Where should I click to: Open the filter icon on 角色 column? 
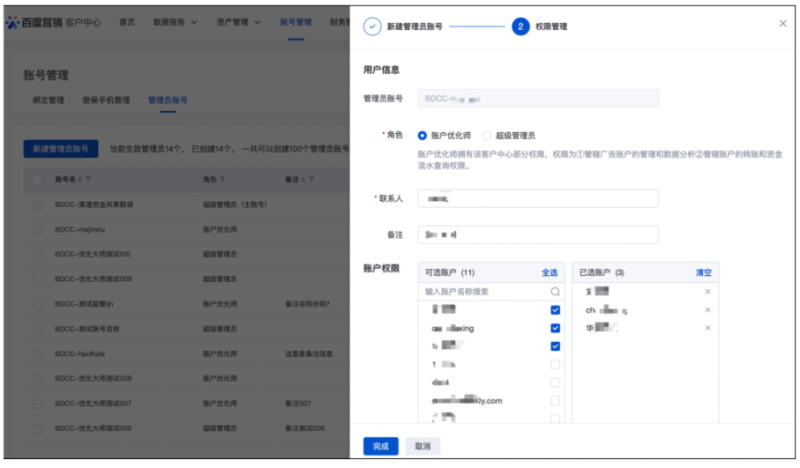pos(222,180)
